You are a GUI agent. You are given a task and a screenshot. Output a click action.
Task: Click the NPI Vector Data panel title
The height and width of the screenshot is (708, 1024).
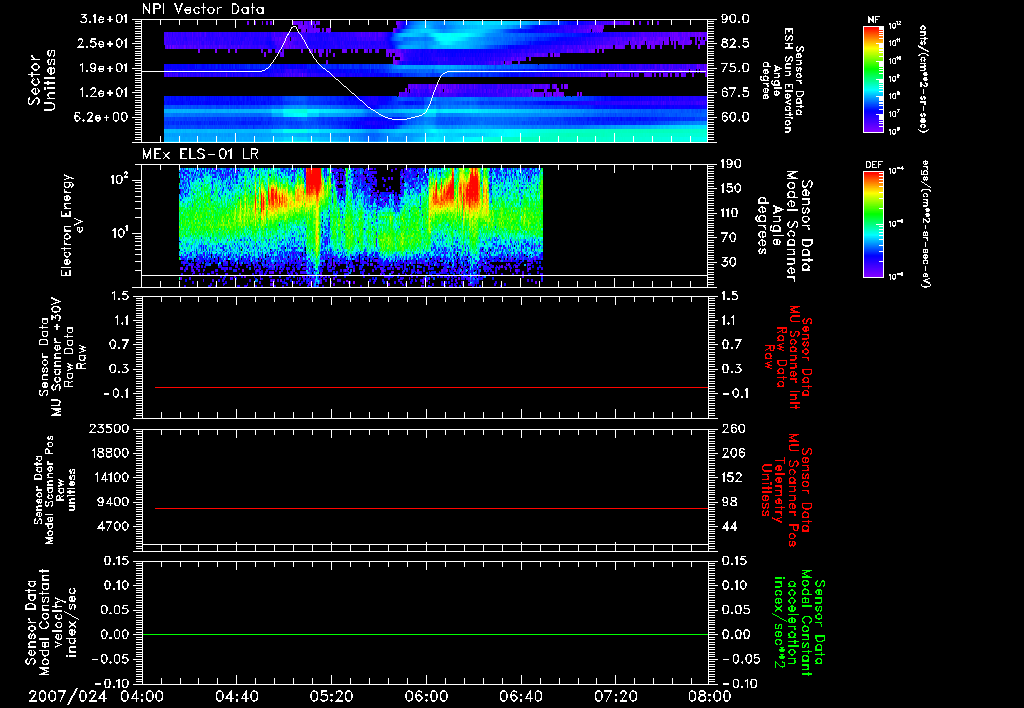203,9
